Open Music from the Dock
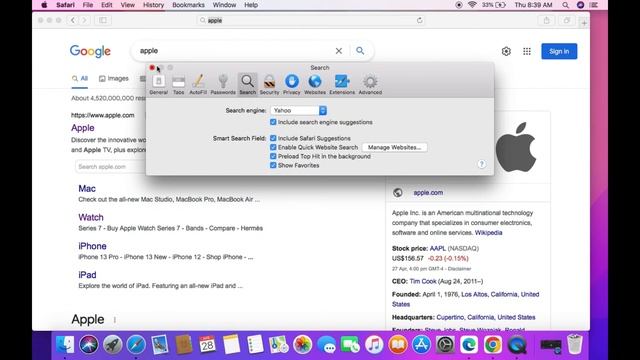The height and width of the screenshot is (360, 640). [x=374, y=345]
